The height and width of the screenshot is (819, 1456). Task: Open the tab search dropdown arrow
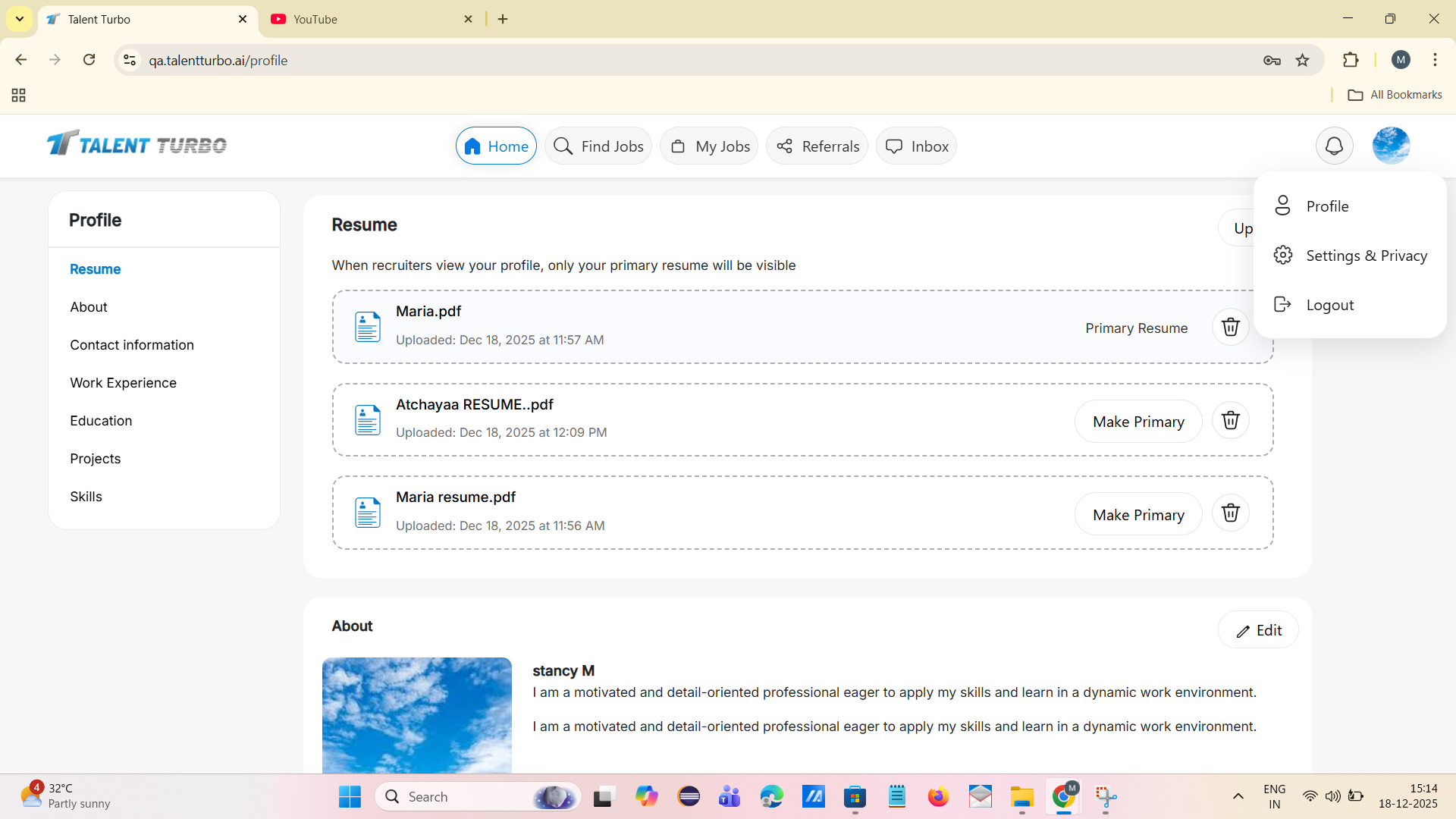(20, 19)
